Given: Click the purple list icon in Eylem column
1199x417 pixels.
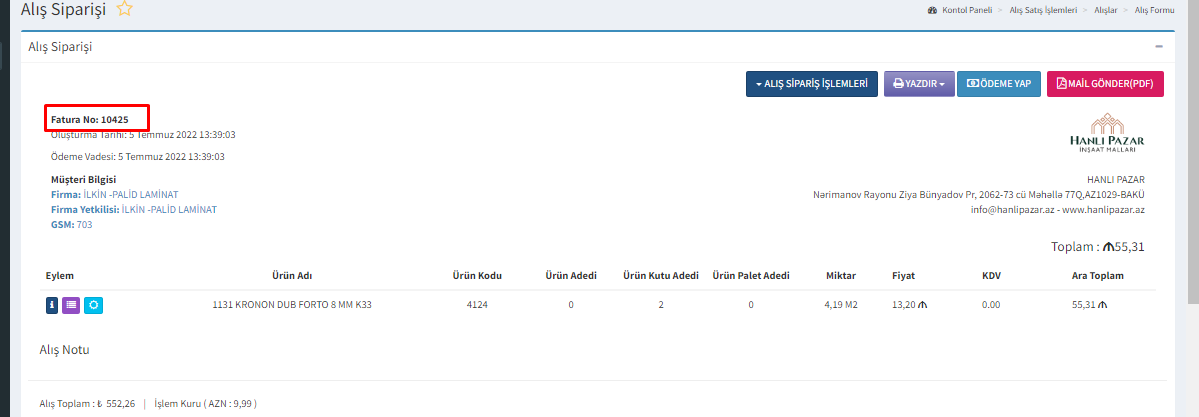Looking at the screenshot, I should 71,305.
